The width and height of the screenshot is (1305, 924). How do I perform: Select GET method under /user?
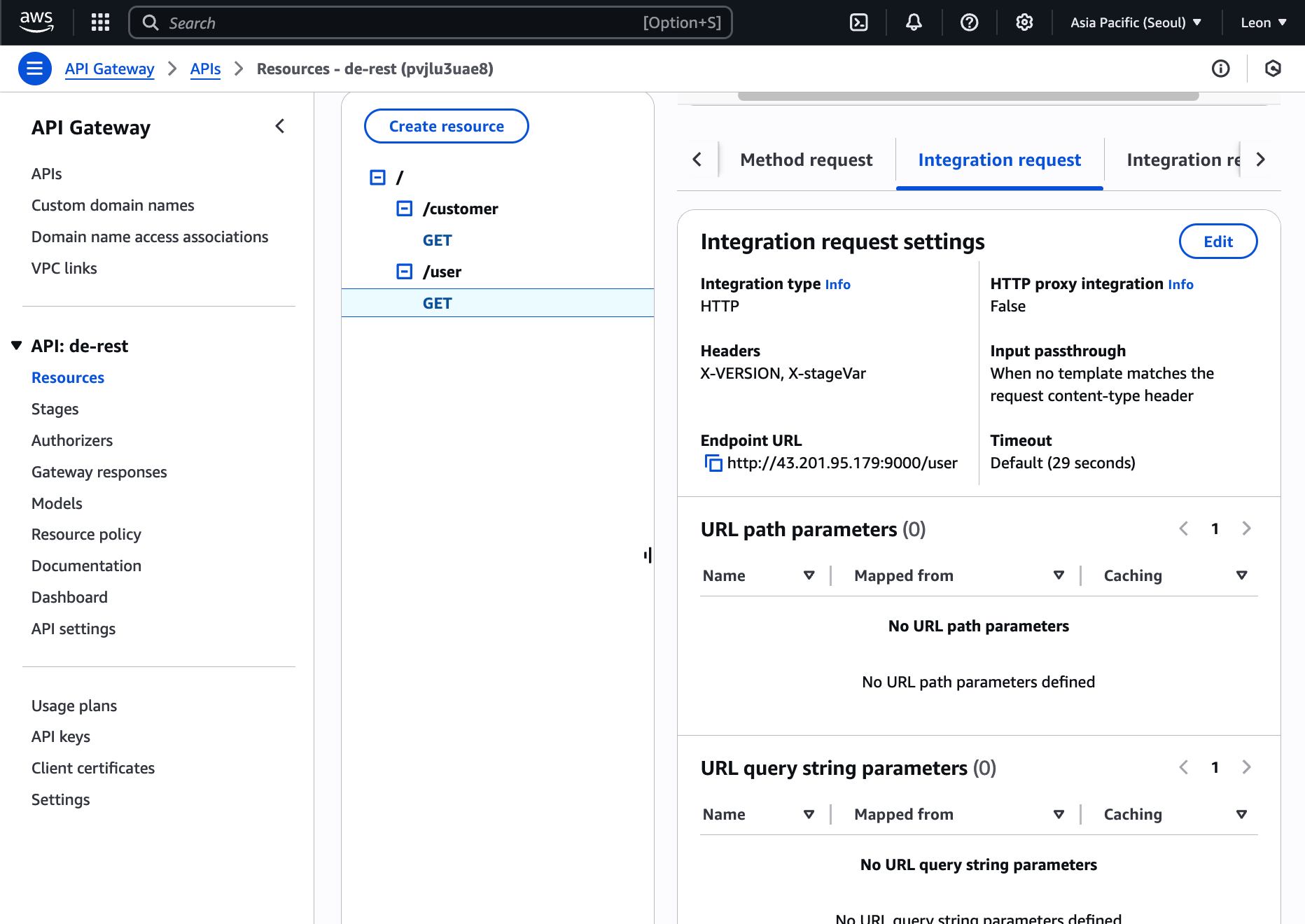tap(438, 303)
